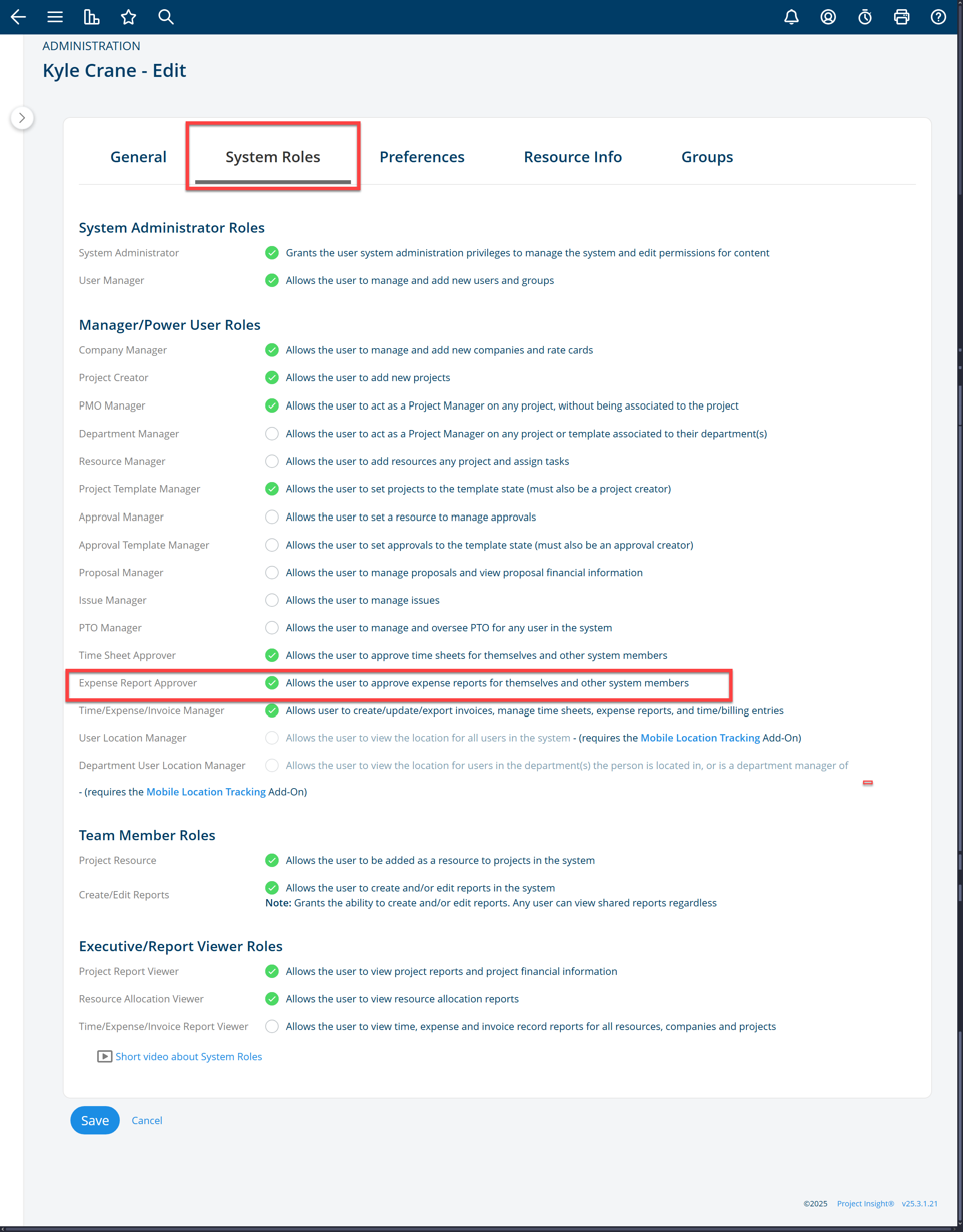
Task: Toggle the Project Resource role
Action: [272, 860]
